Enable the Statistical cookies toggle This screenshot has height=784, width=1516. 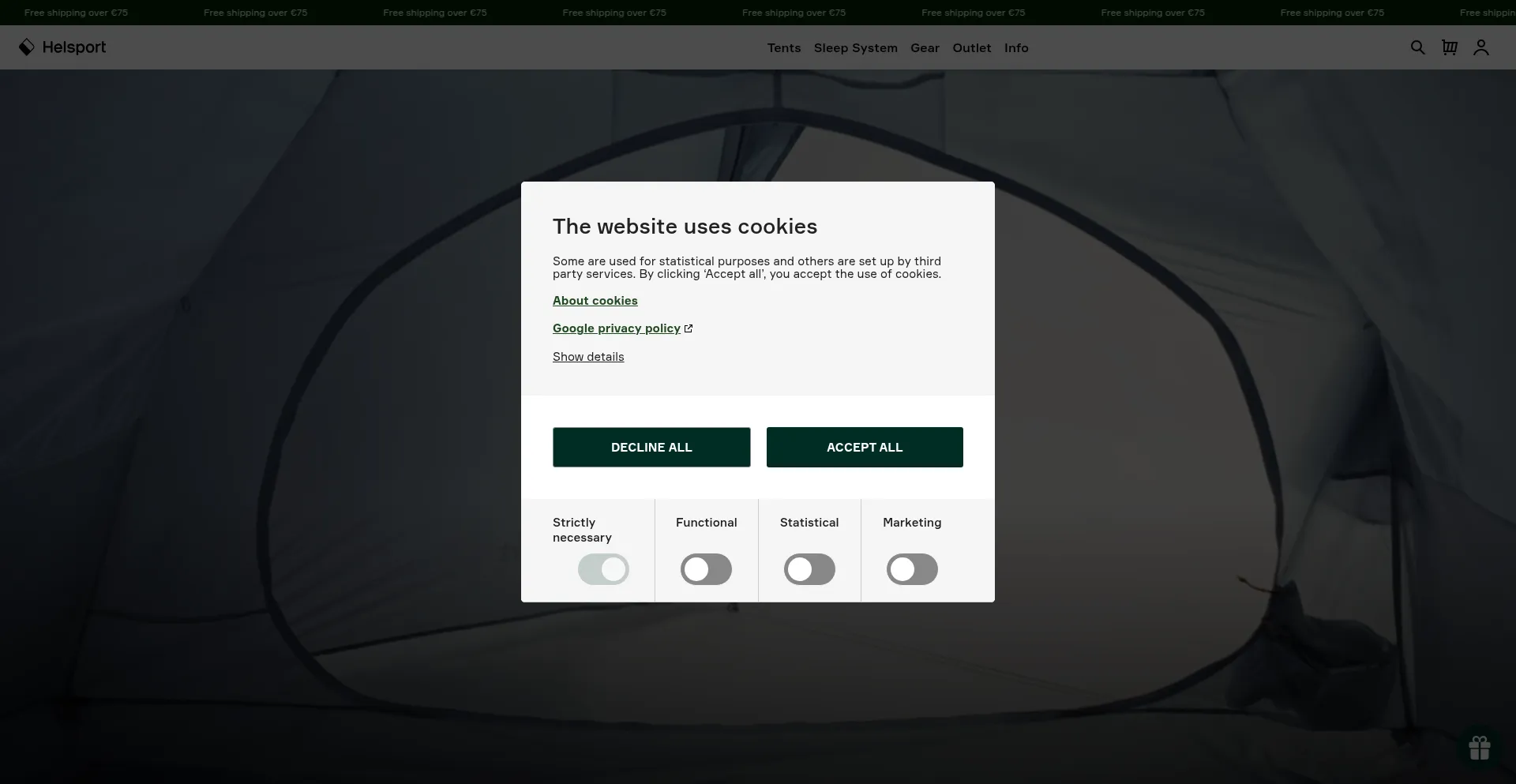pyautogui.click(x=809, y=569)
